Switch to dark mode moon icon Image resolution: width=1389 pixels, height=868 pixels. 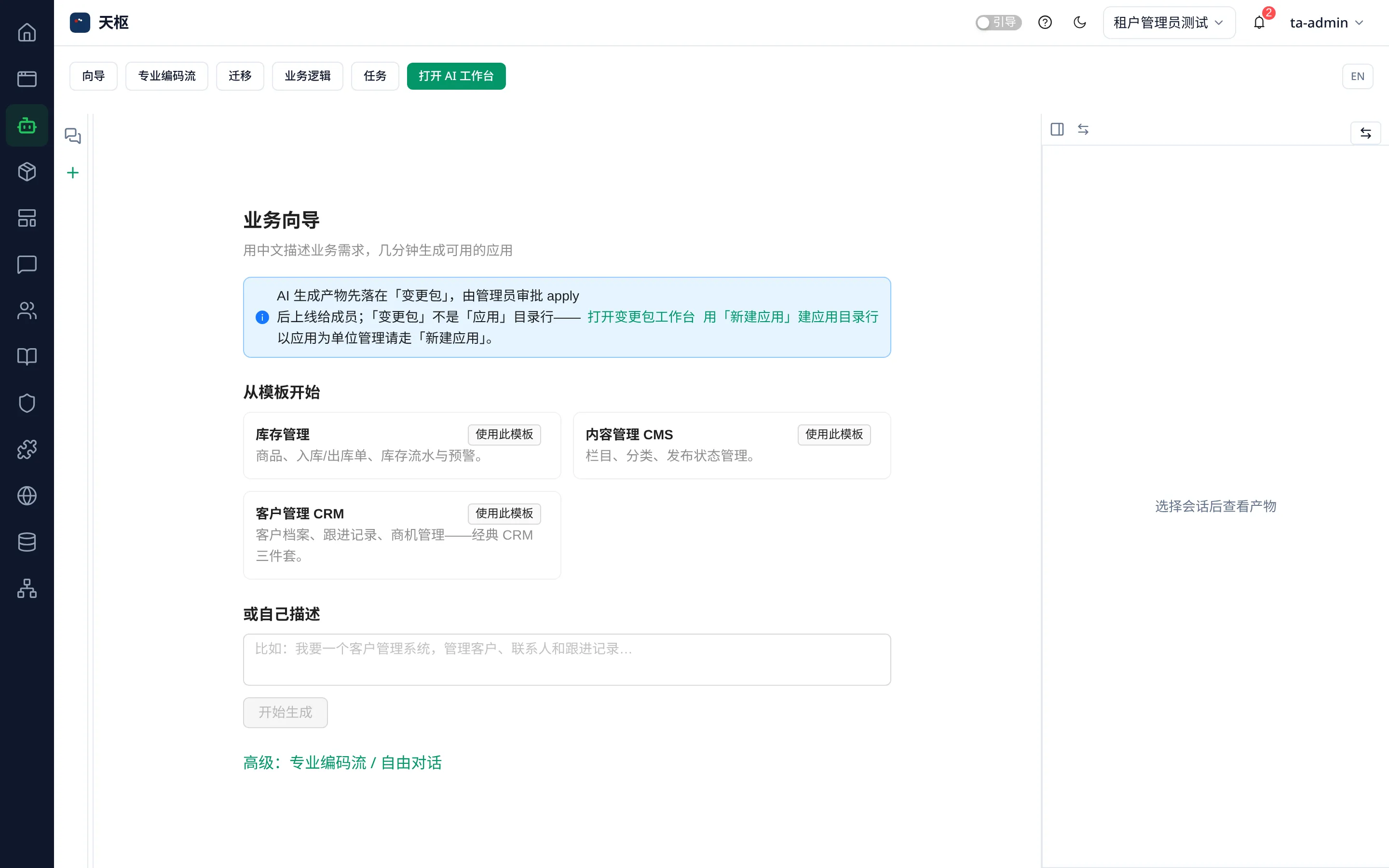[1080, 22]
